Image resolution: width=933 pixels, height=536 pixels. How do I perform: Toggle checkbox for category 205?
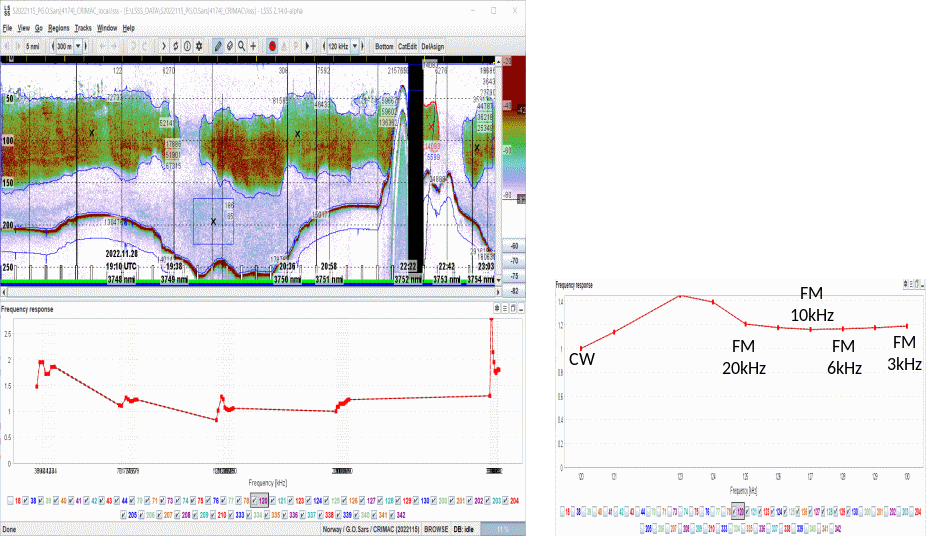[x=123, y=515]
